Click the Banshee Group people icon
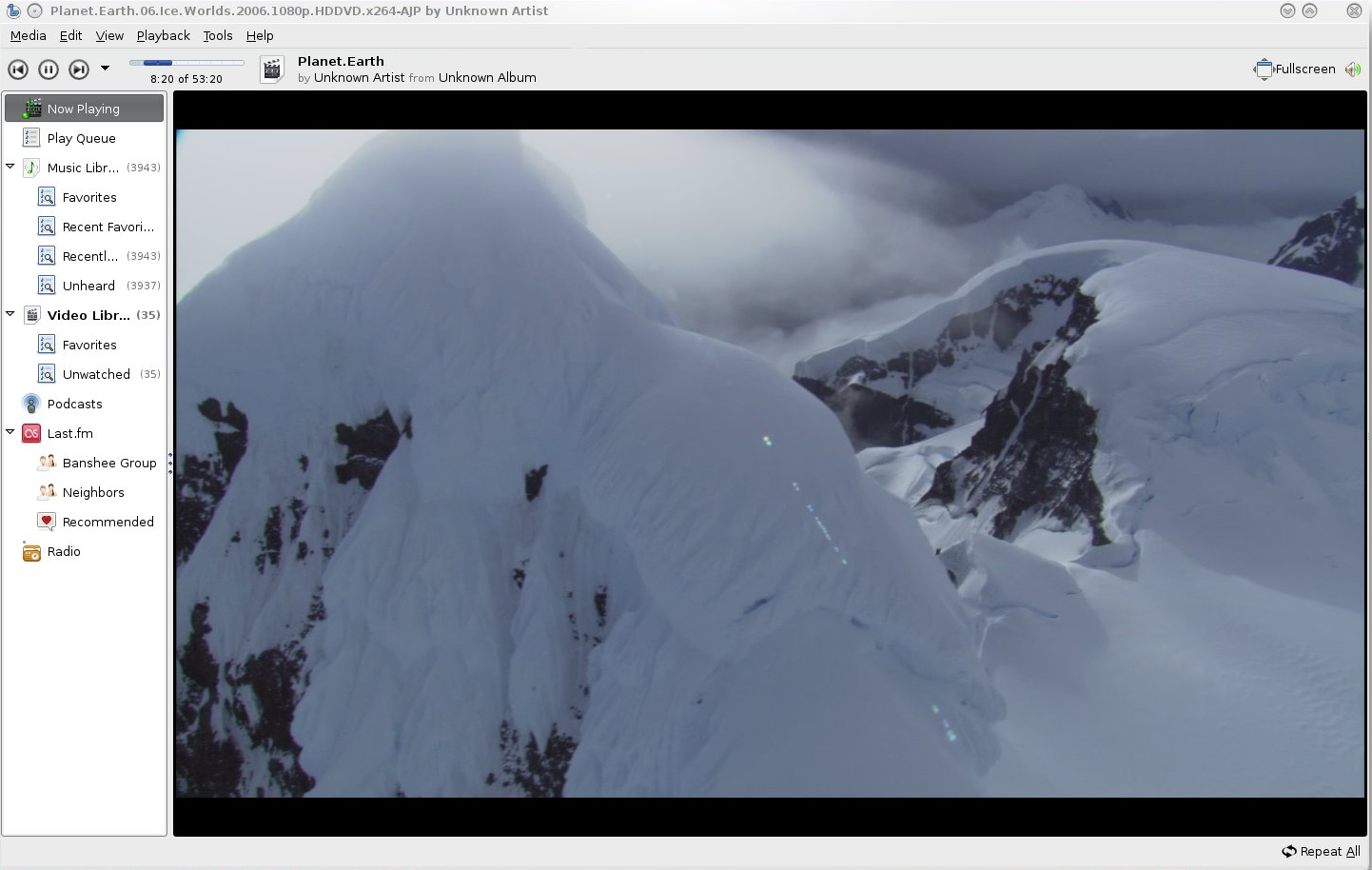 (47, 462)
